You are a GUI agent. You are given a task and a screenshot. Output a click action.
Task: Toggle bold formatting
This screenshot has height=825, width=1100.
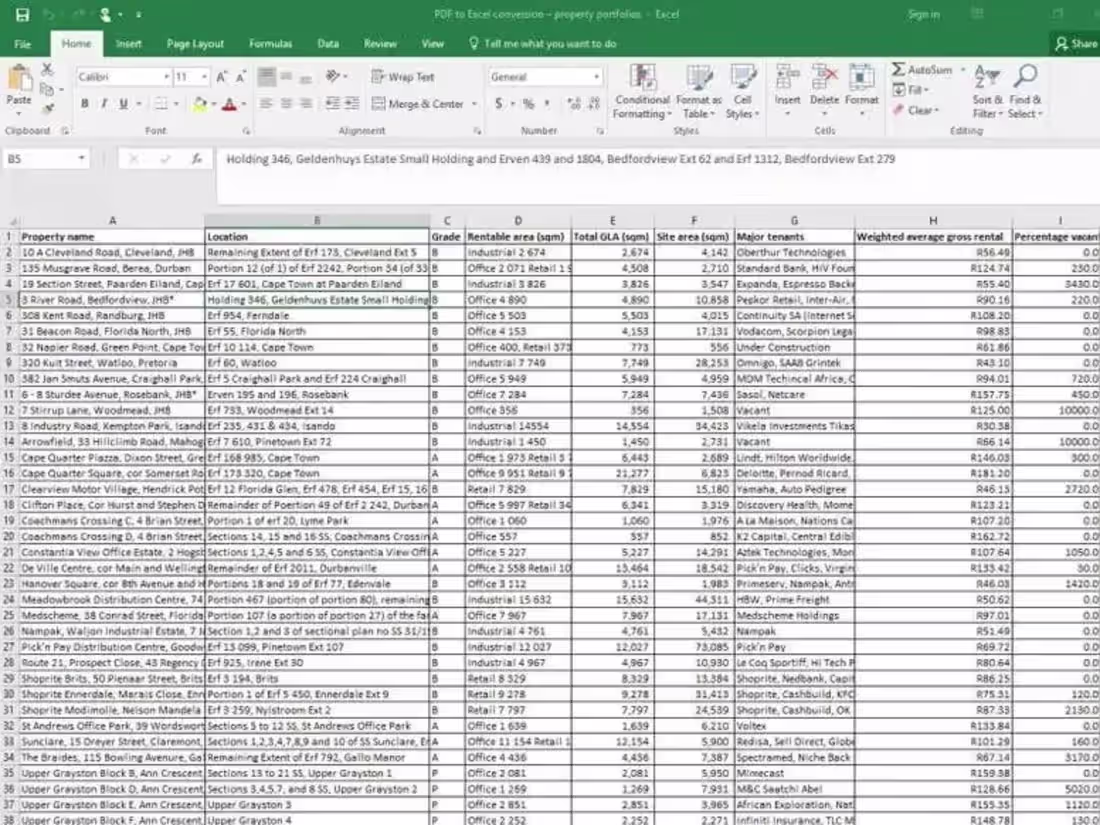86,103
